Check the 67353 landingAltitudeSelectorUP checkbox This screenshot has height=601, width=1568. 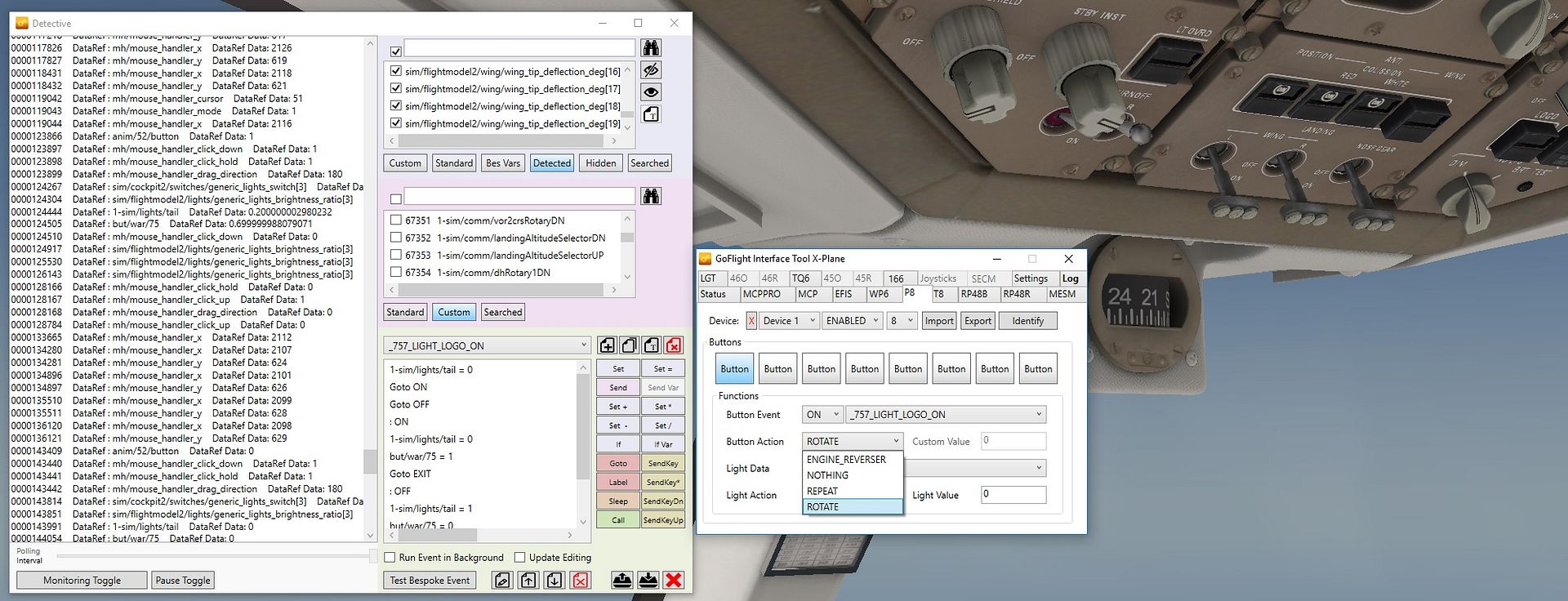(x=396, y=255)
